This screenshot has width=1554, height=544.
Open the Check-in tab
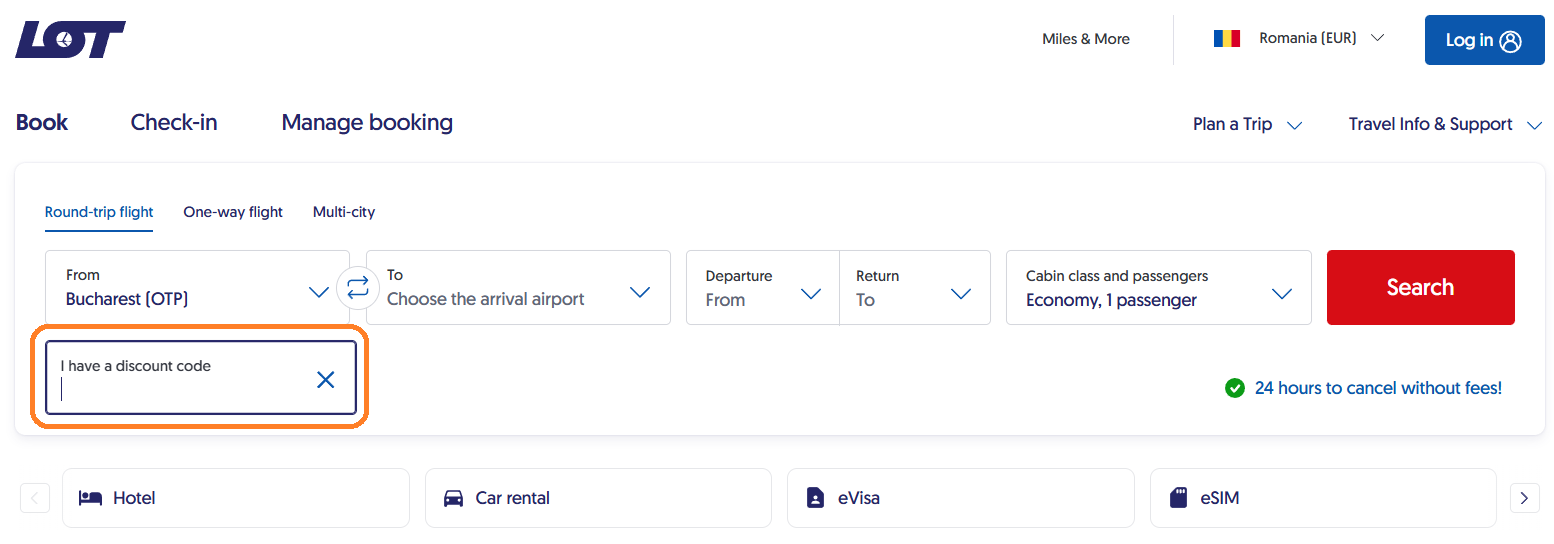pyautogui.click(x=174, y=123)
